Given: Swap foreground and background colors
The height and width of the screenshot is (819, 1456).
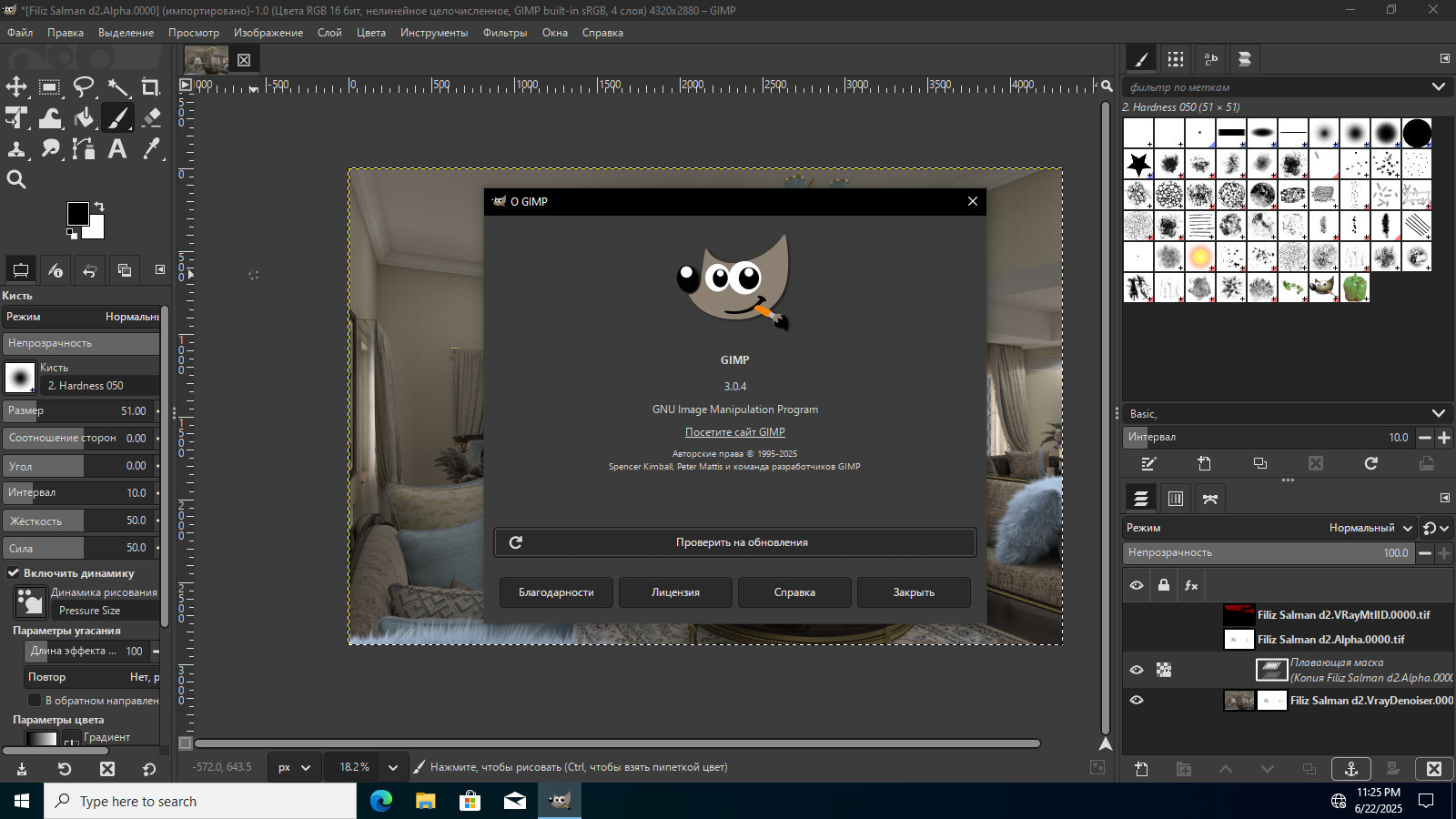Looking at the screenshot, I should click(99, 207).
